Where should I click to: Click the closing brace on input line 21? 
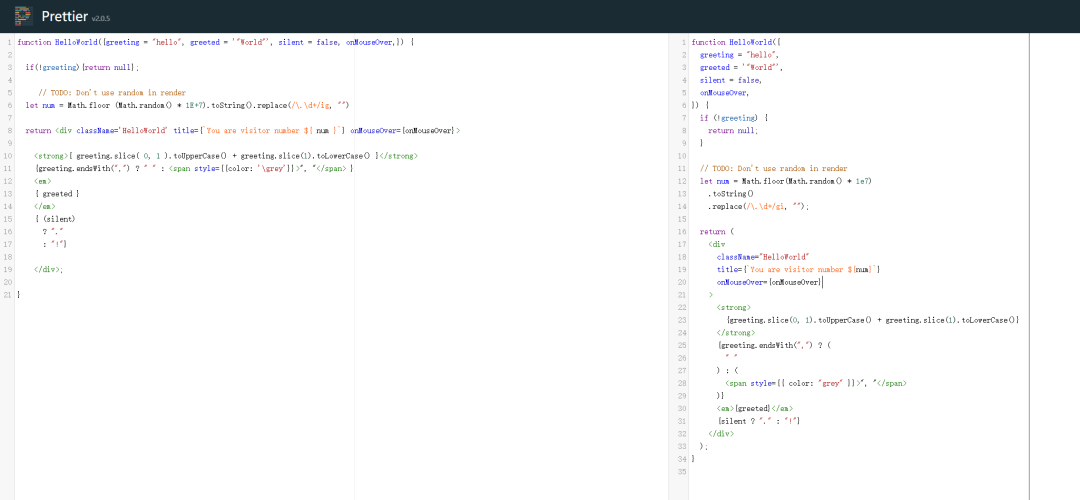coord(19,294)
